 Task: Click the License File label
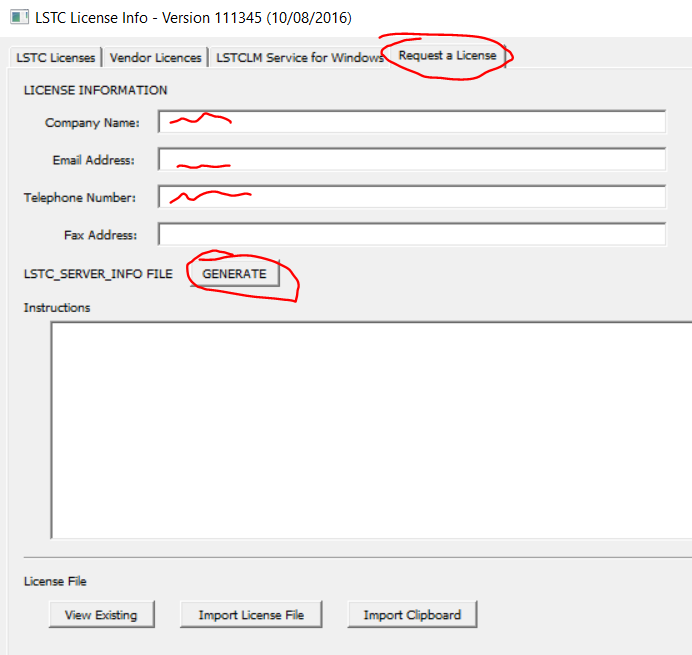click(55, 581)
